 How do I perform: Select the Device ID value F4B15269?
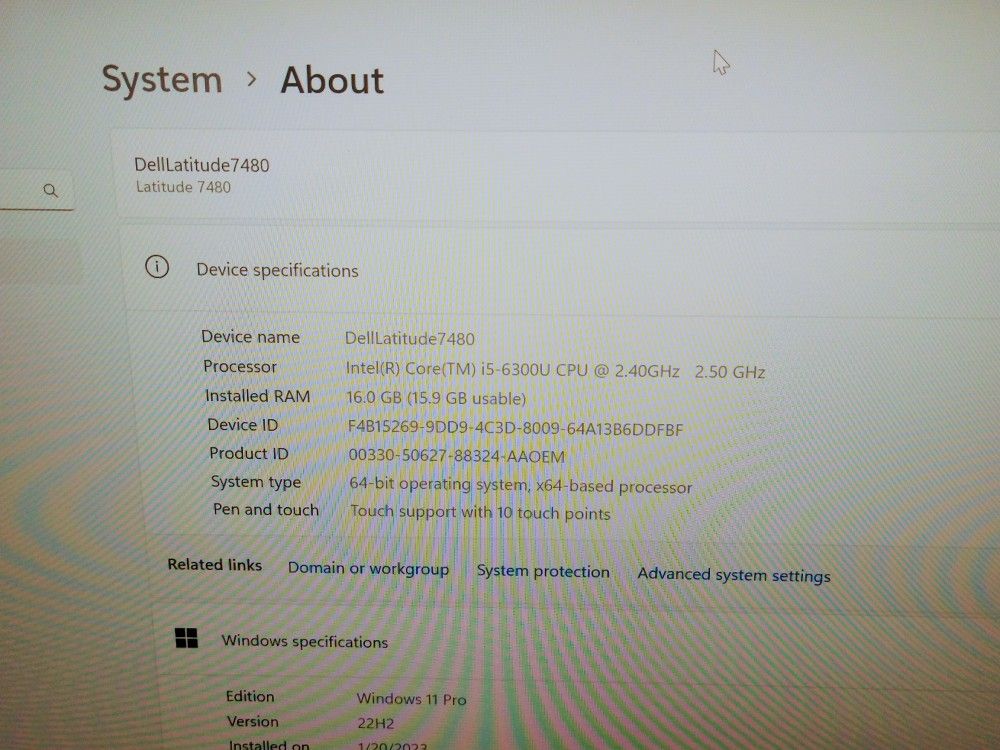(515, 428)
